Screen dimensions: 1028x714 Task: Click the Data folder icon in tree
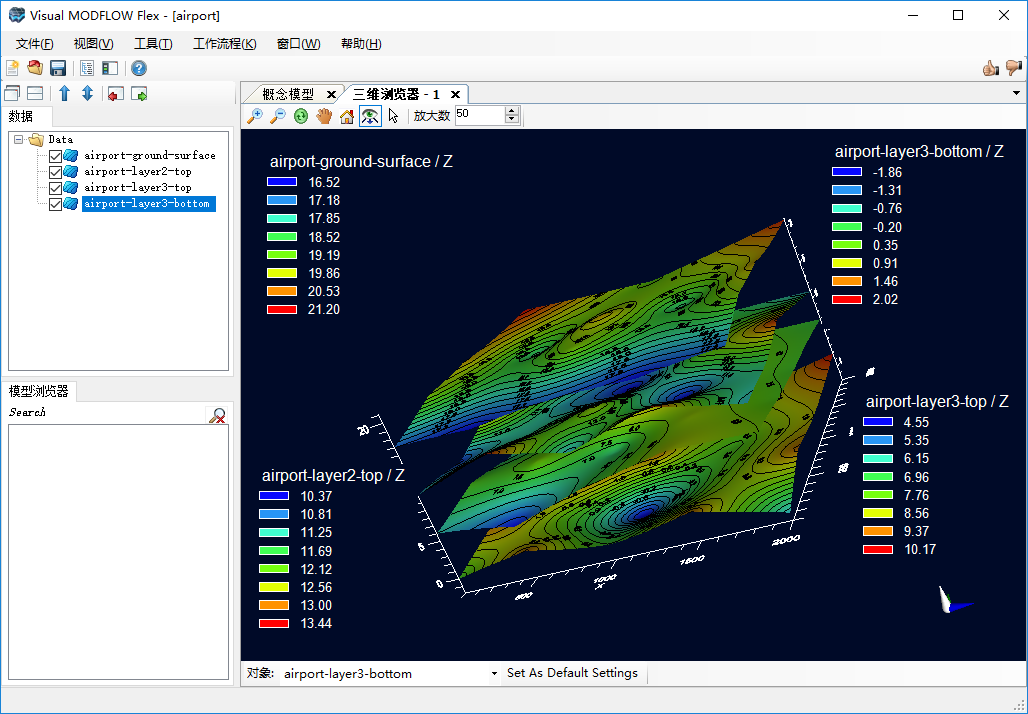pos(36,139)
